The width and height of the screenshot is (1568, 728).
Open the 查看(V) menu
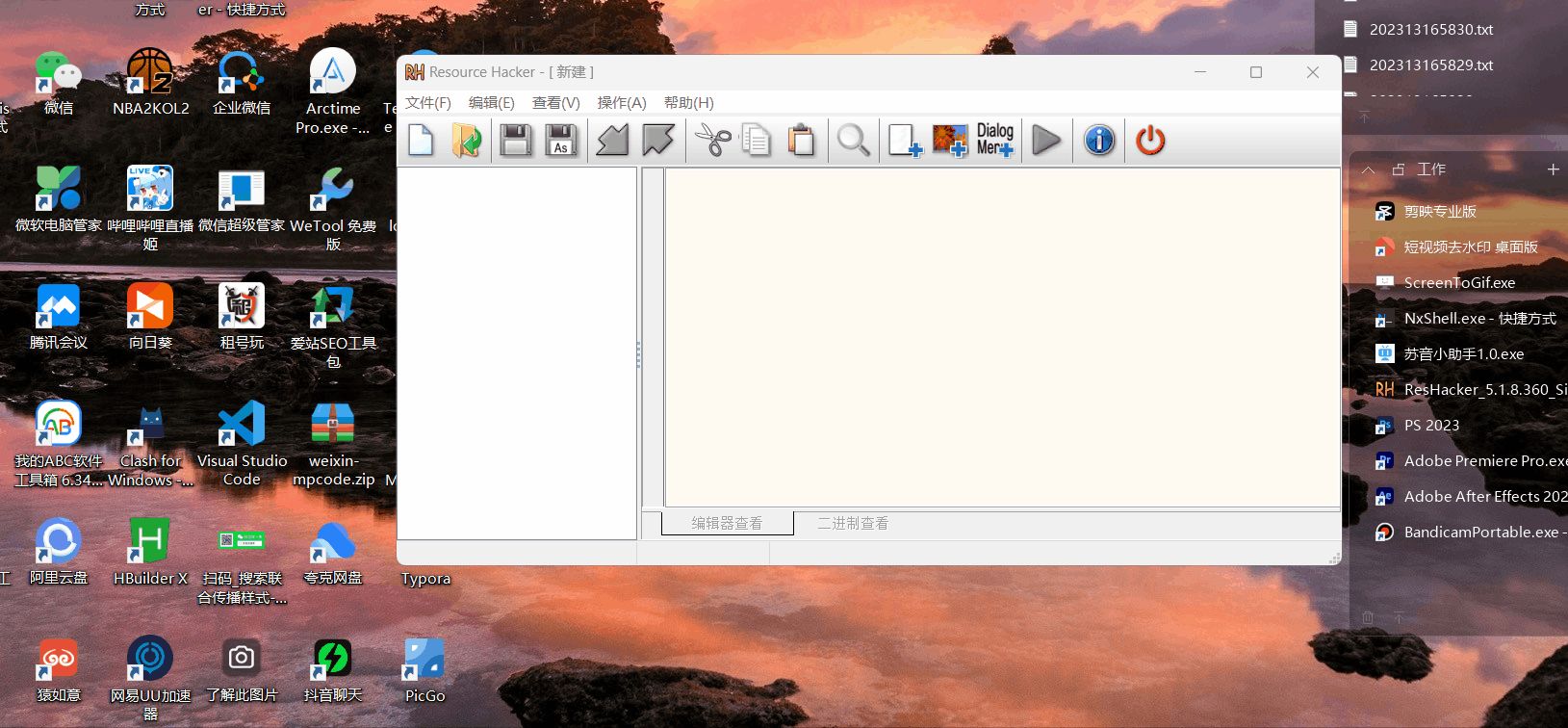point(556,102)
